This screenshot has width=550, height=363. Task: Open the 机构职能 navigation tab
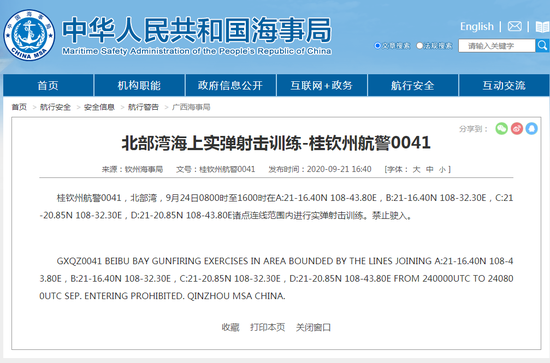click(139, 85)
